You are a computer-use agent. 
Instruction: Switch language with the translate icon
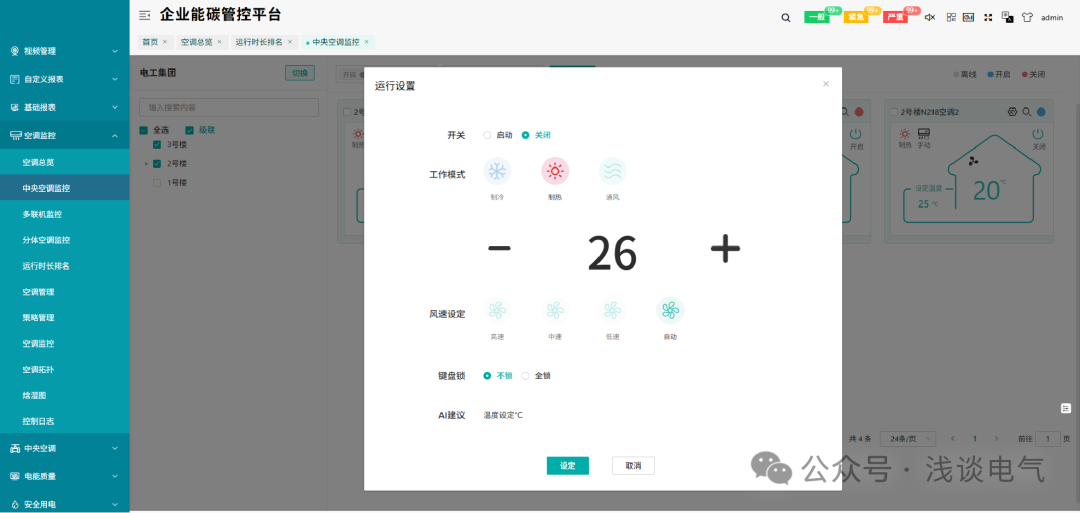point(1008,17)
